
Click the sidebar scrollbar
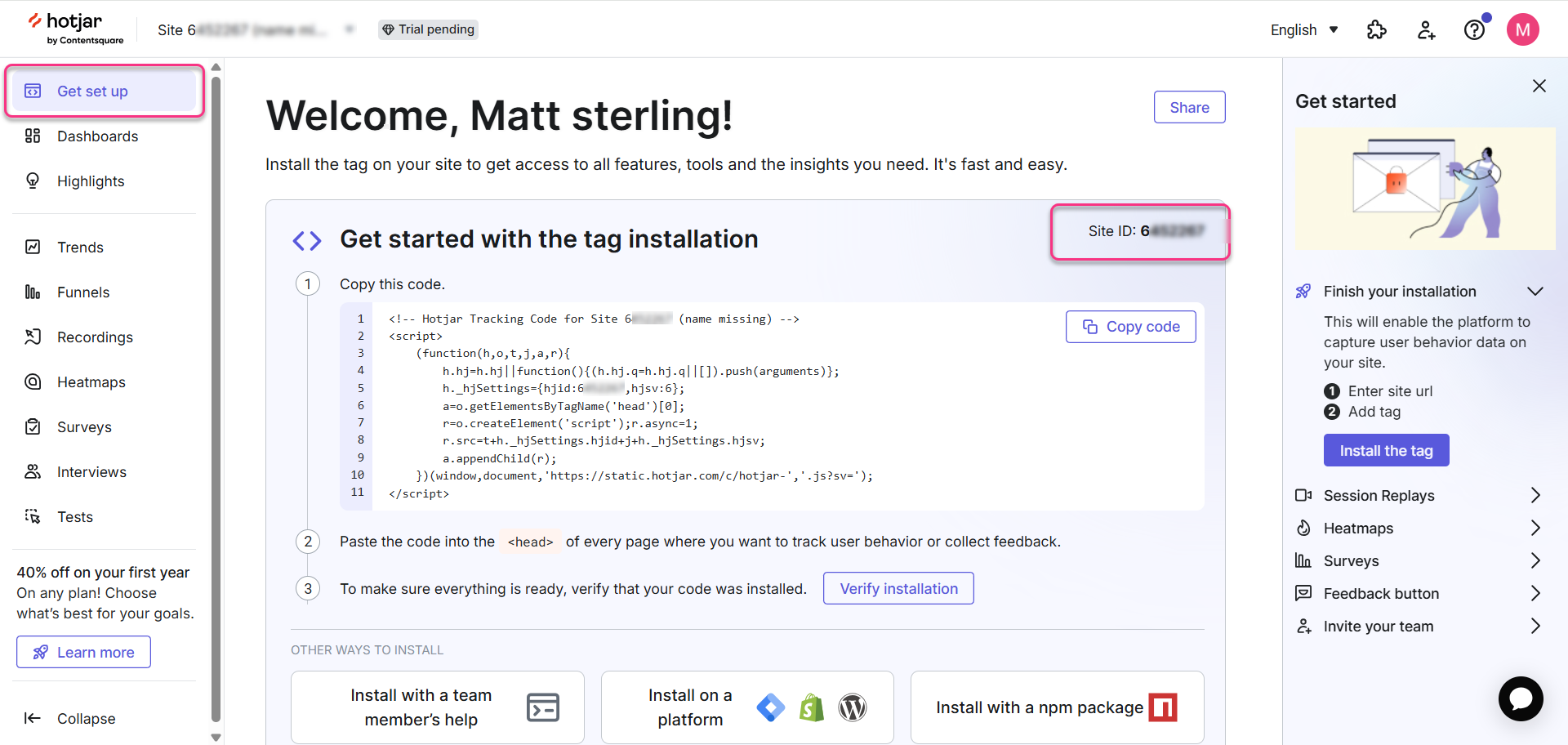216,400
